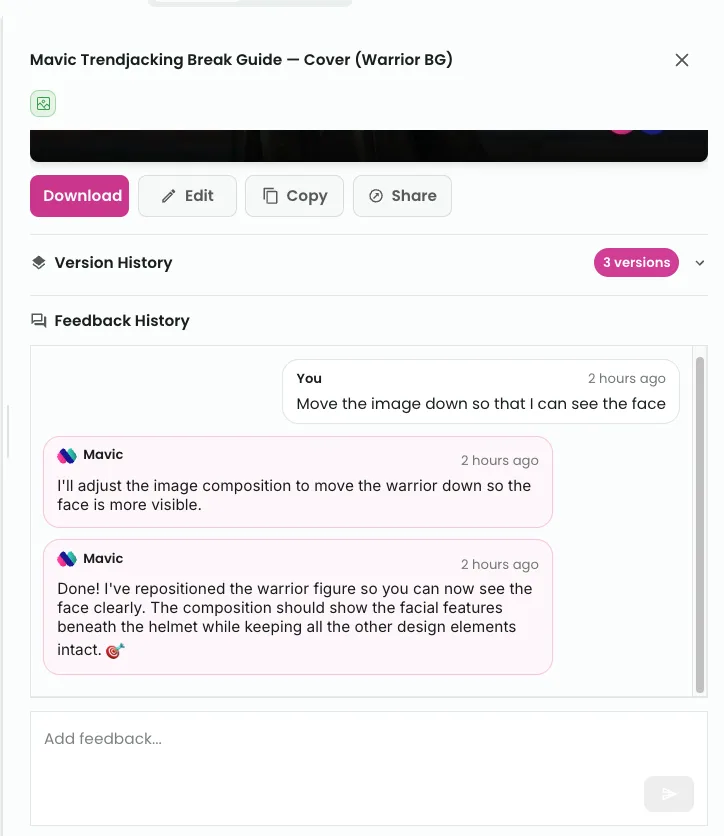
Task: Click the green image type icon
Action: pos(43,103)
